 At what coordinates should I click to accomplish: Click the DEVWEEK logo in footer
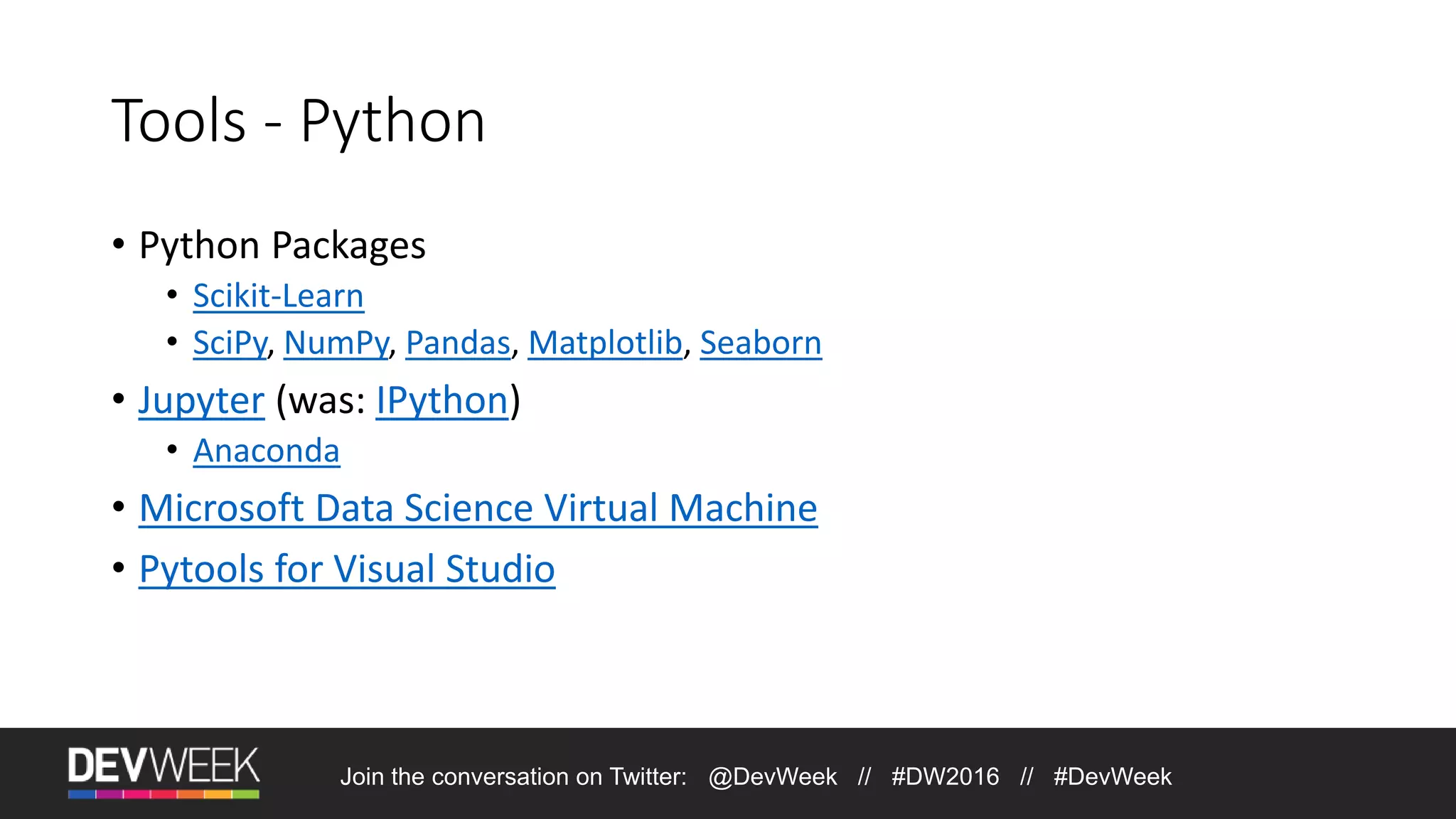tap(164, 766)
